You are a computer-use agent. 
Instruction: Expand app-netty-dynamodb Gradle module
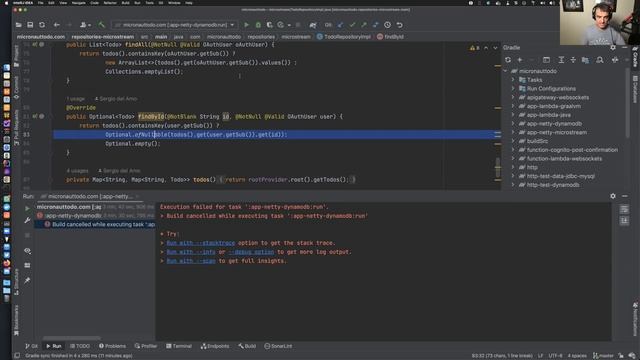point(513,124)
